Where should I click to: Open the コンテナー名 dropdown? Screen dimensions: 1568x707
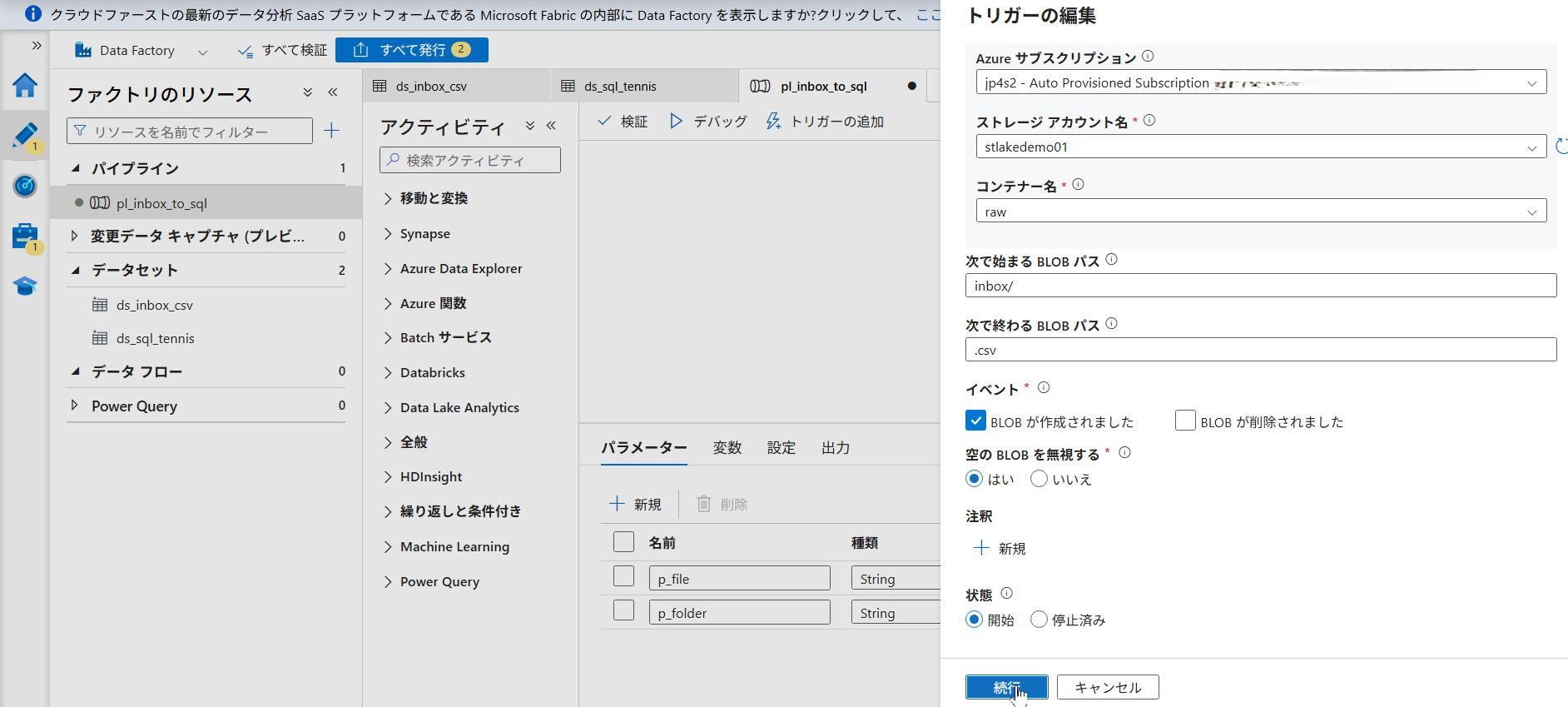click(x=1260, y=212)
